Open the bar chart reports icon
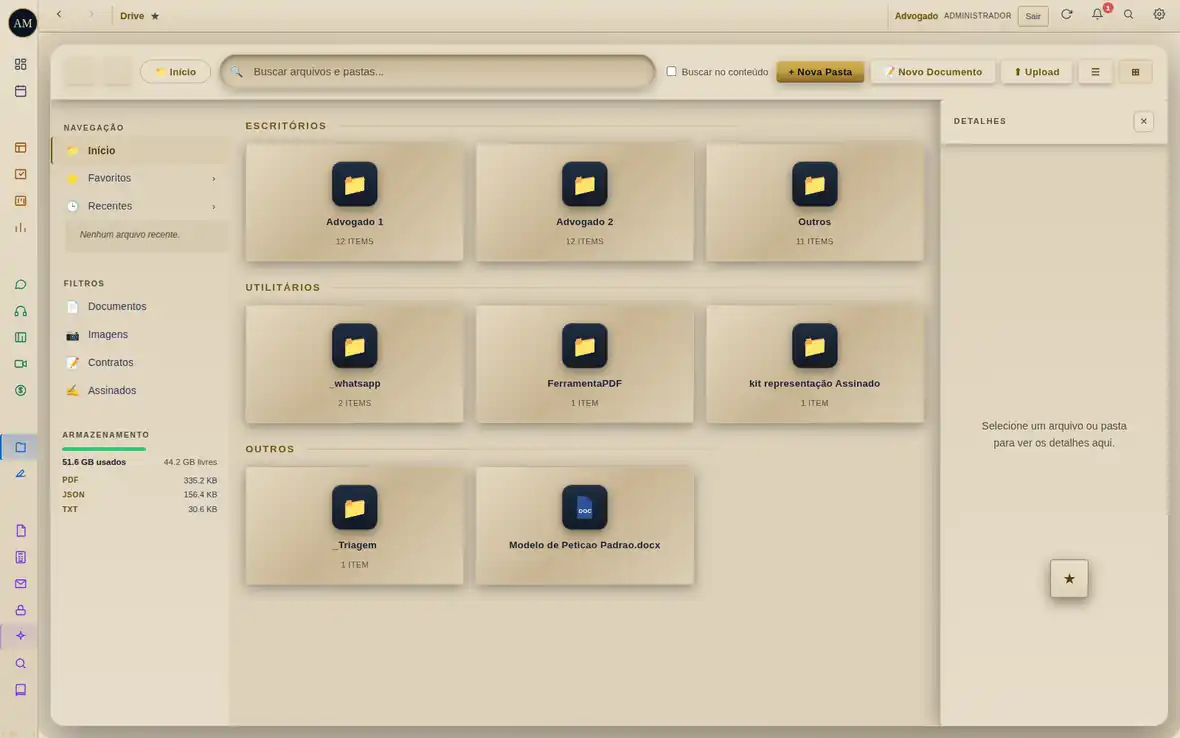This screenshot has width=1180, height=738. point(20,227)
